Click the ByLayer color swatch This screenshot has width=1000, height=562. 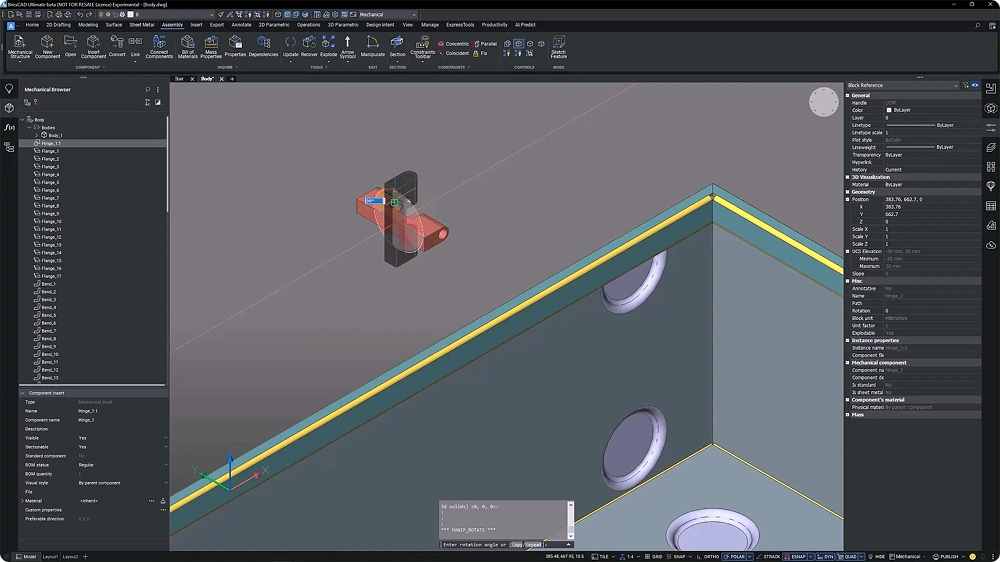(x=889, y=110)
